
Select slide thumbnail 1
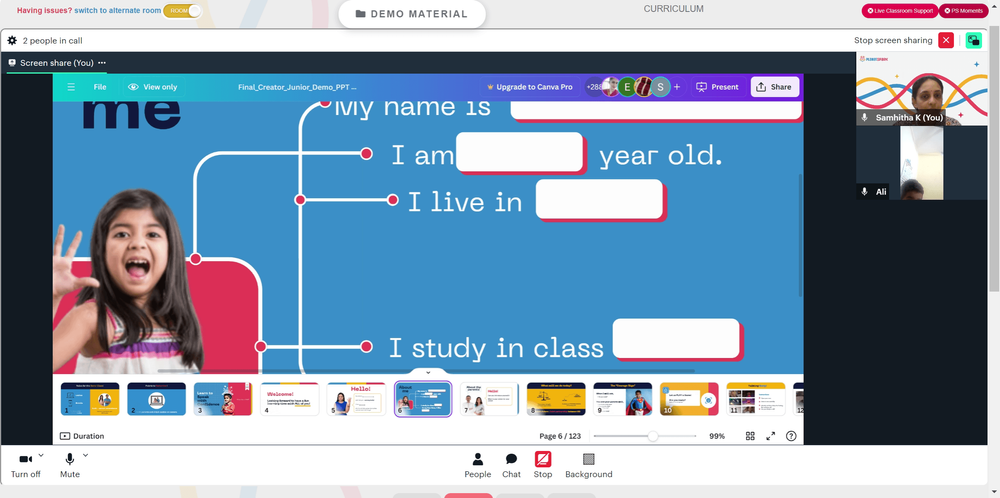click(x=90, y=399)
